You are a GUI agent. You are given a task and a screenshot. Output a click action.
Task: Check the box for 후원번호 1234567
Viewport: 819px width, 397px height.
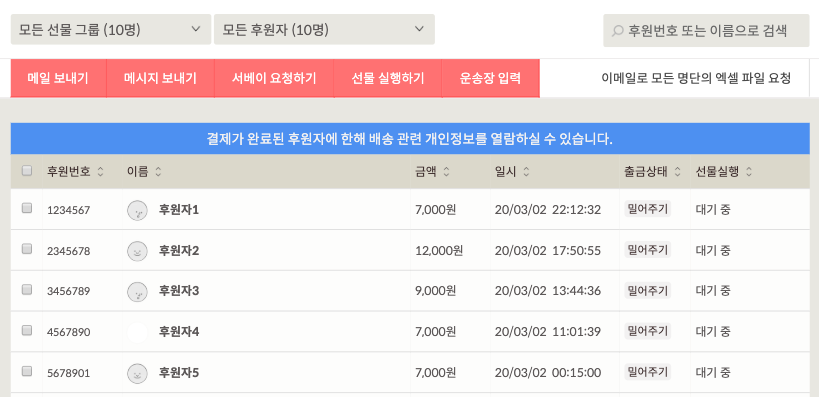[x=27, y=208]
